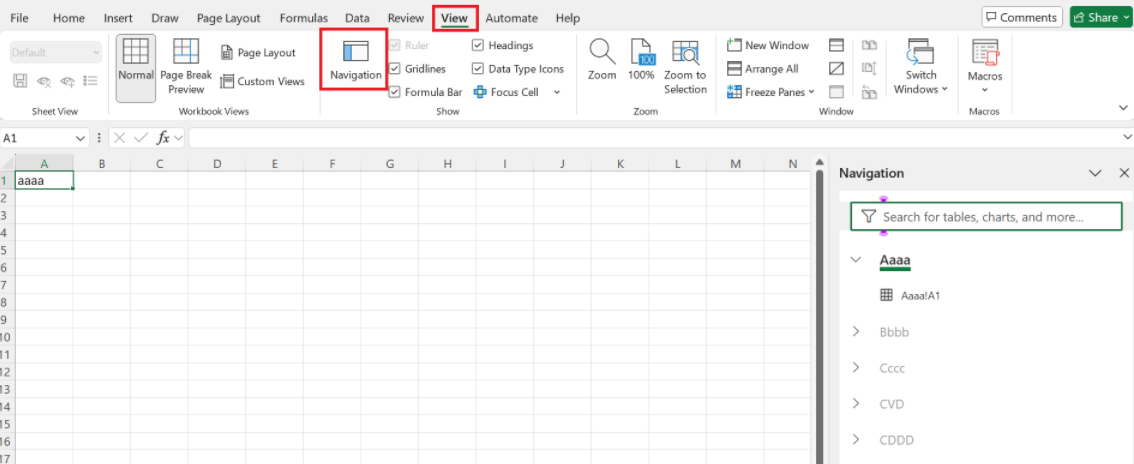Click the Comments button
1134x464 pixels.
click(1022, 17)
